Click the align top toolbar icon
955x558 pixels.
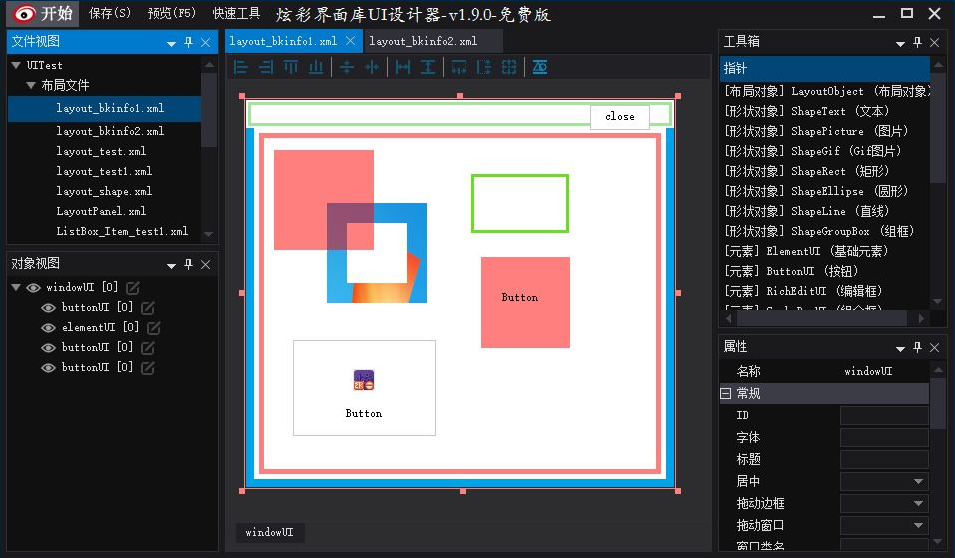coord(291,67)
